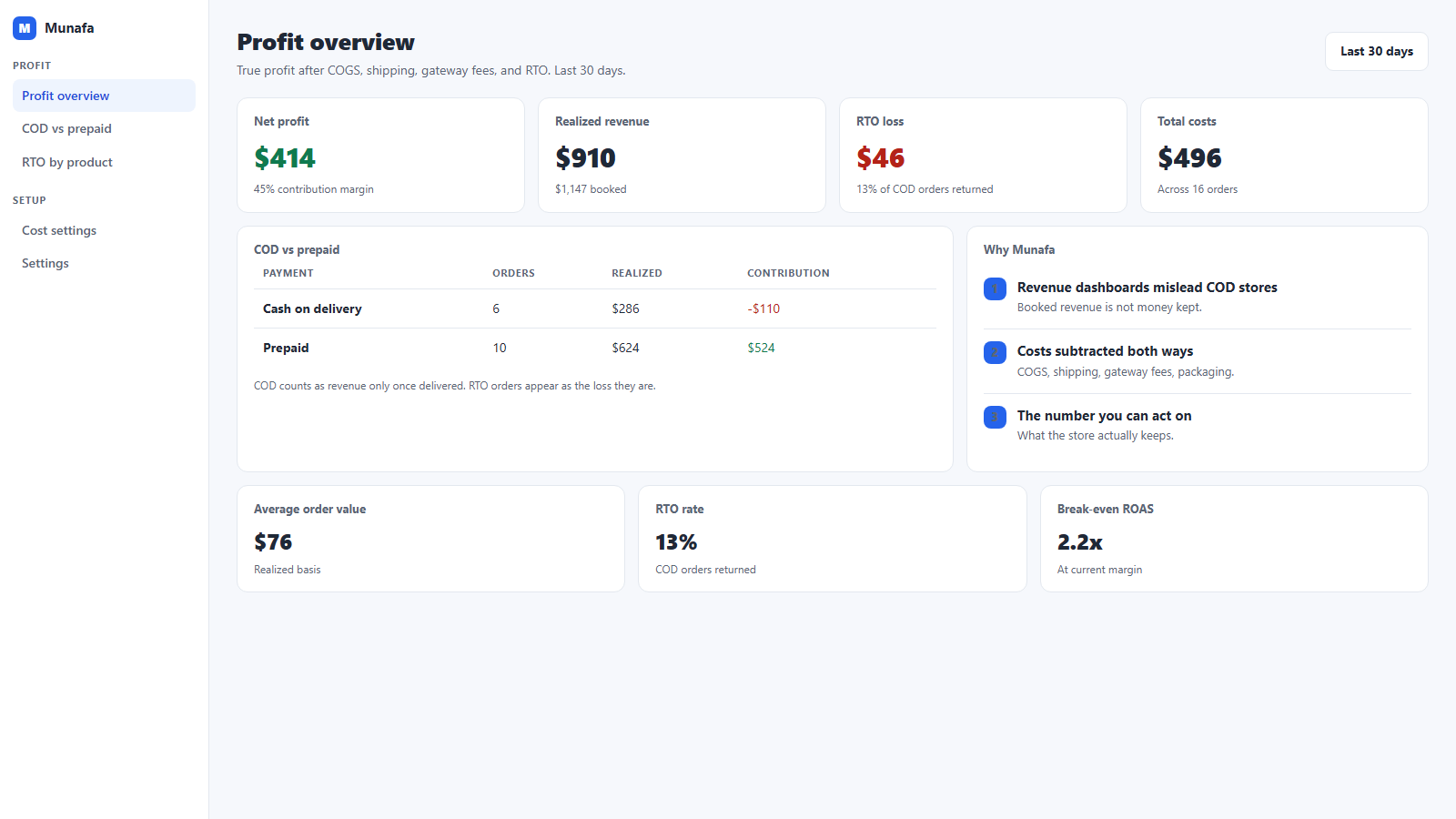The height and width of the screenshot is (819, 1456).
Task: Click the RTO rate 13% value
Action: point(676,542)
